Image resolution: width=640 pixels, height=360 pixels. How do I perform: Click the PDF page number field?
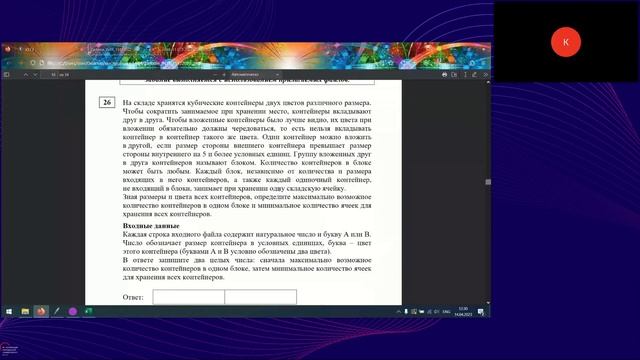click(x=50, y=75)
